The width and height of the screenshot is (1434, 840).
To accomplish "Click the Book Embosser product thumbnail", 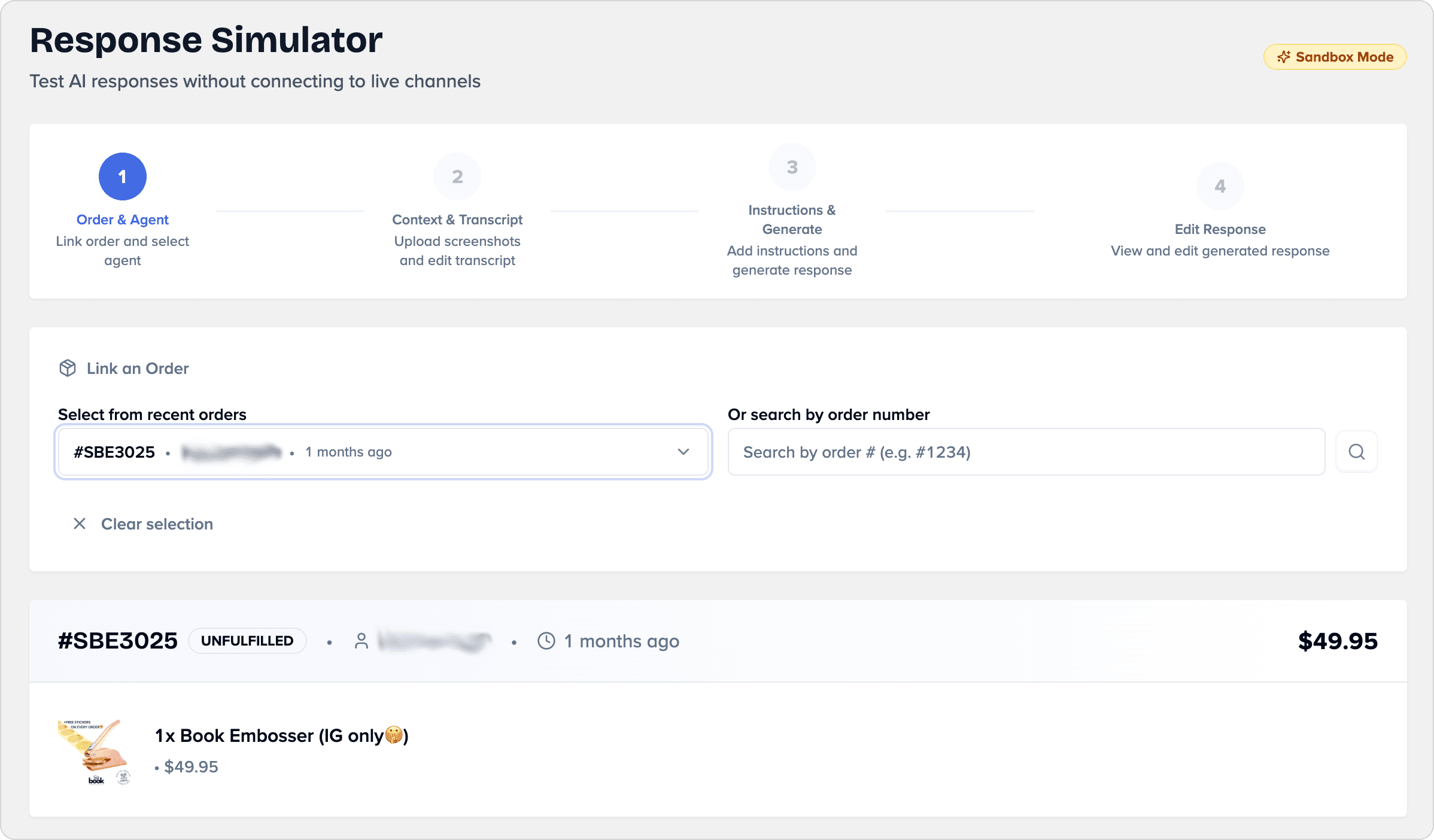I will (x=95, y=751).
